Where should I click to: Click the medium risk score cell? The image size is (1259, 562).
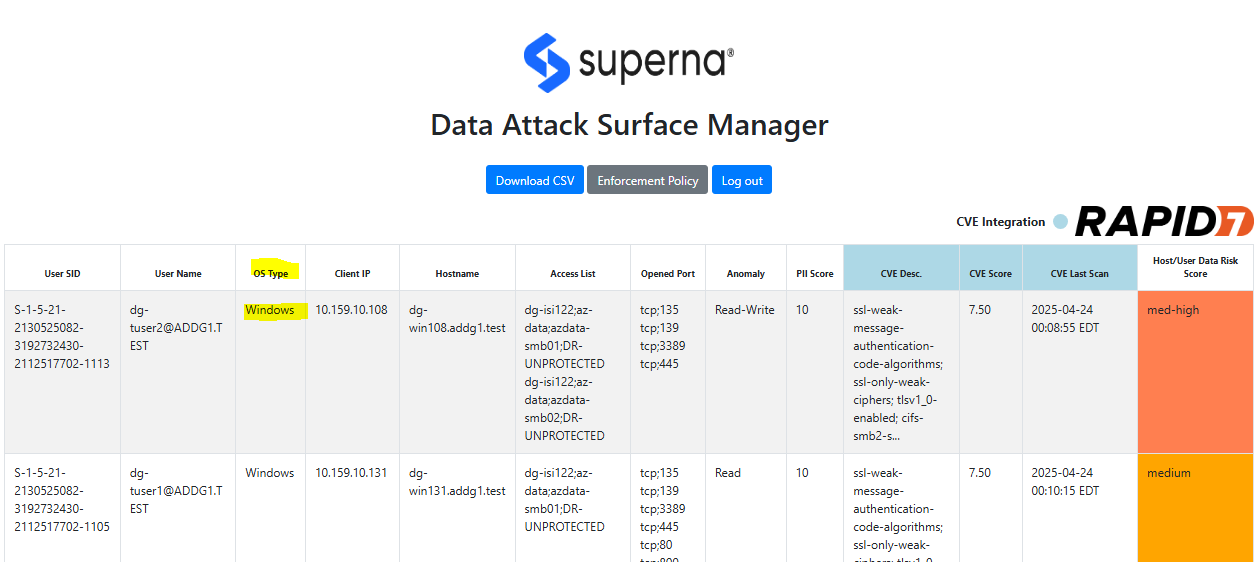(1195, 508)
